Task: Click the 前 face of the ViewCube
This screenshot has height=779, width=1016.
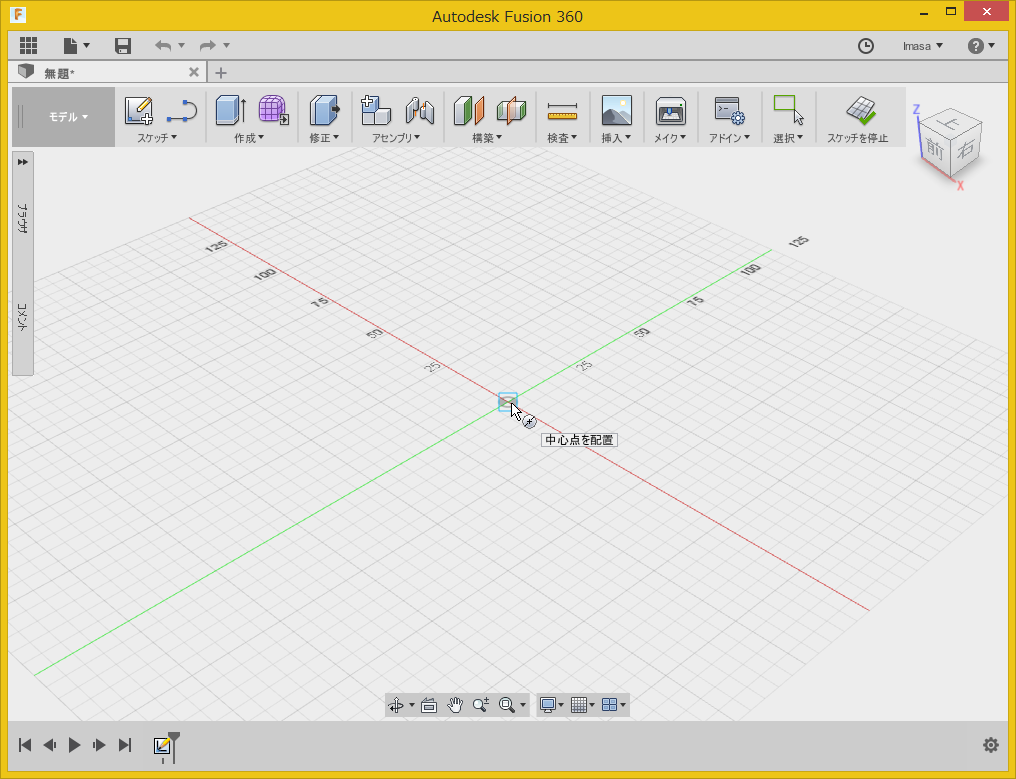Action: click(935, 149)
